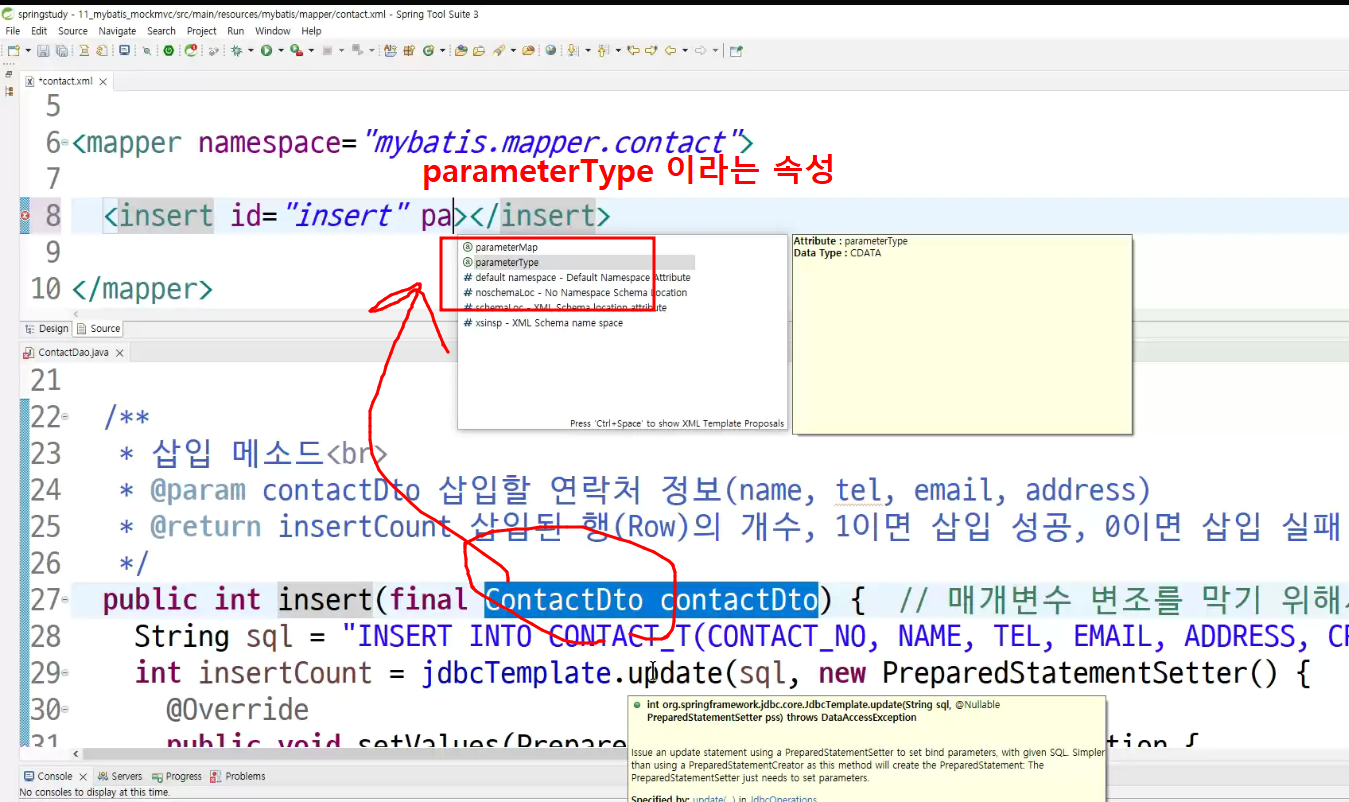Open the Run Last Tool dropdown arrow

311,50
